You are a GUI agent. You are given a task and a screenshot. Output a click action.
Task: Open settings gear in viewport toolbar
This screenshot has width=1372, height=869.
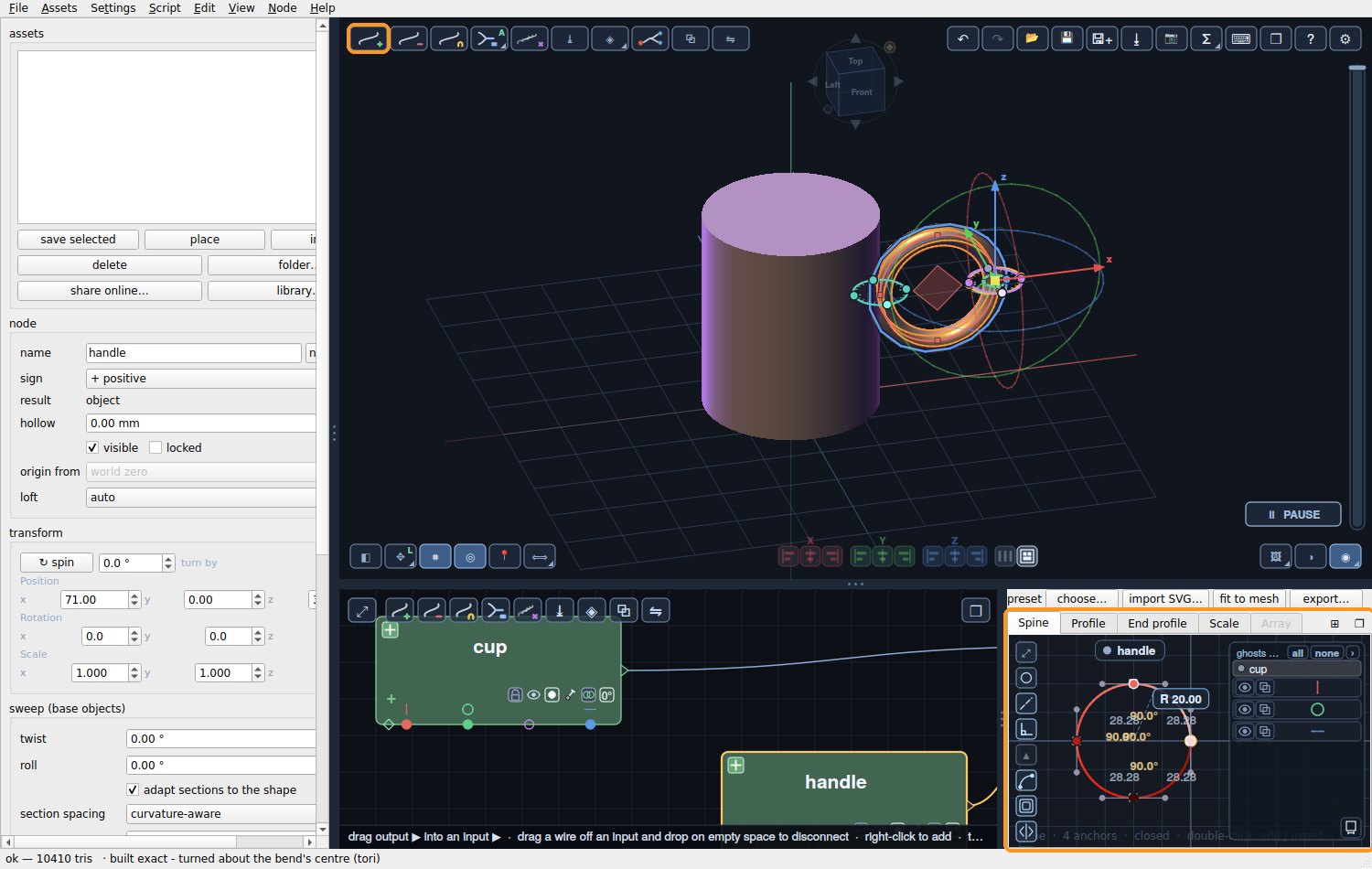pos(1345,38)
